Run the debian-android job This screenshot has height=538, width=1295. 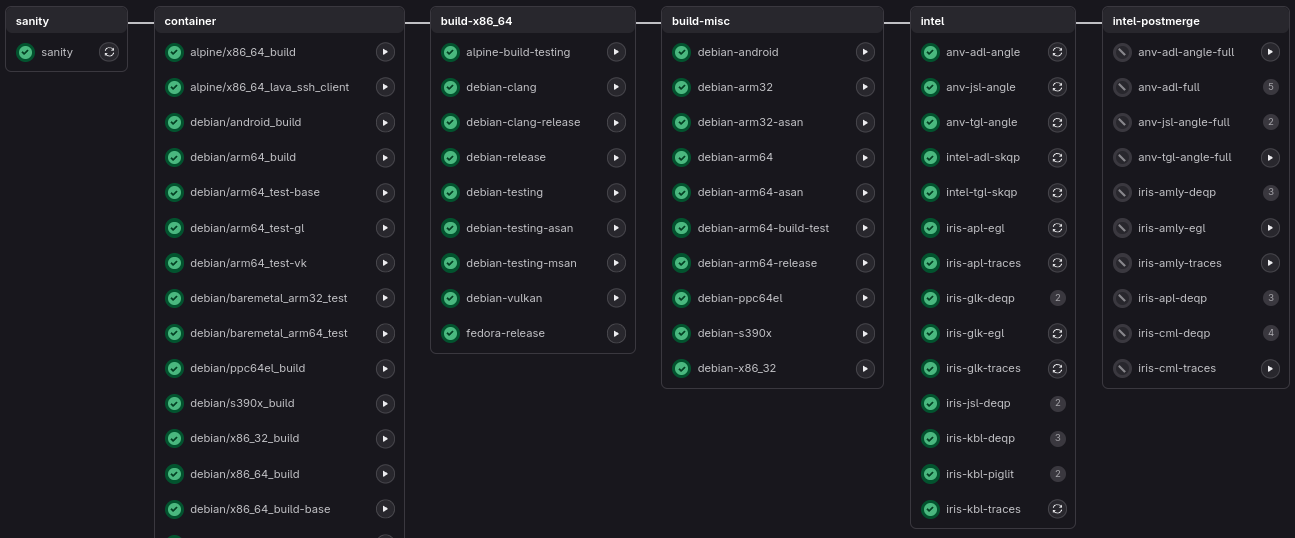[x=865, y=52]
